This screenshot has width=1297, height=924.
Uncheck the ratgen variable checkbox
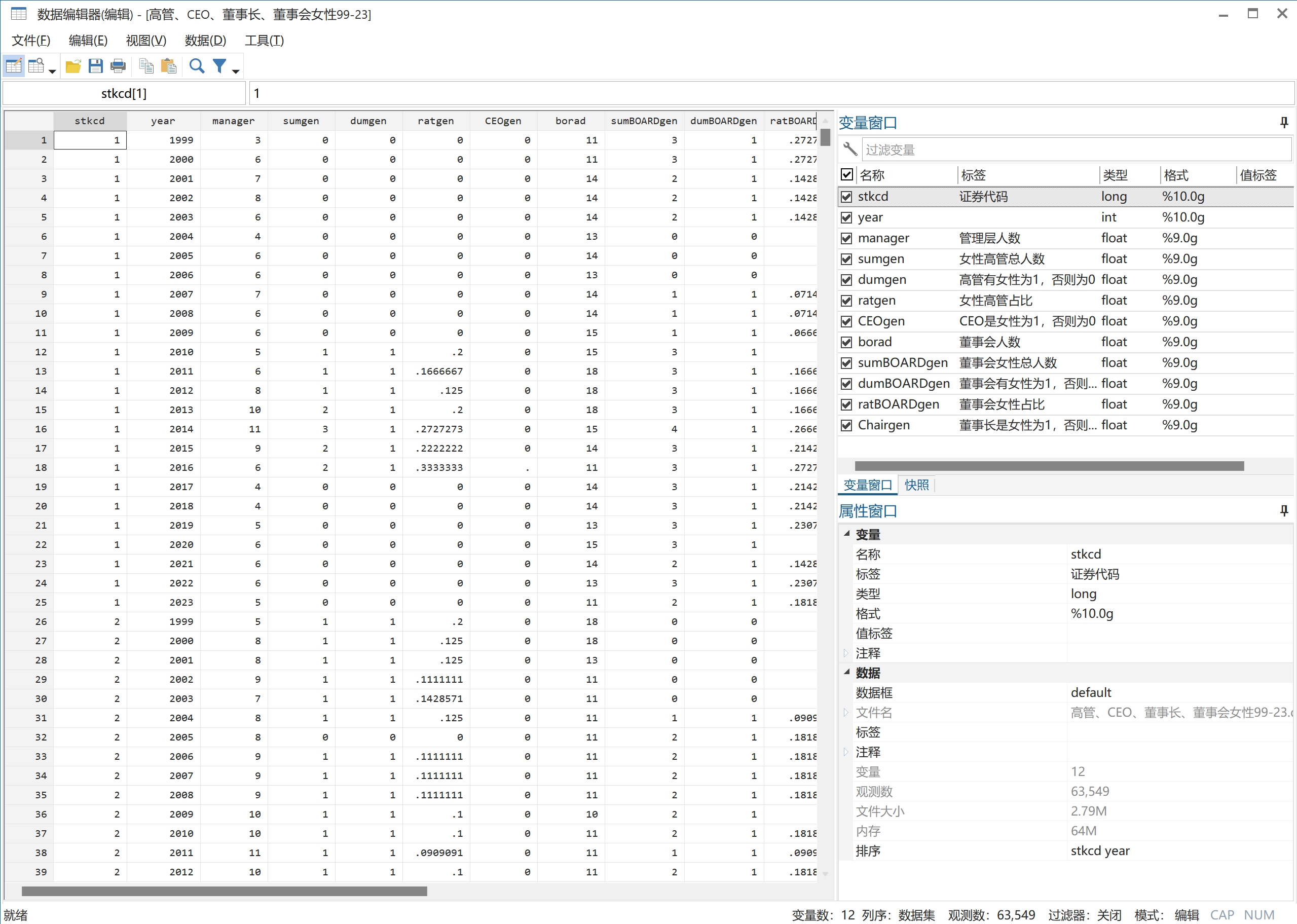846,301
